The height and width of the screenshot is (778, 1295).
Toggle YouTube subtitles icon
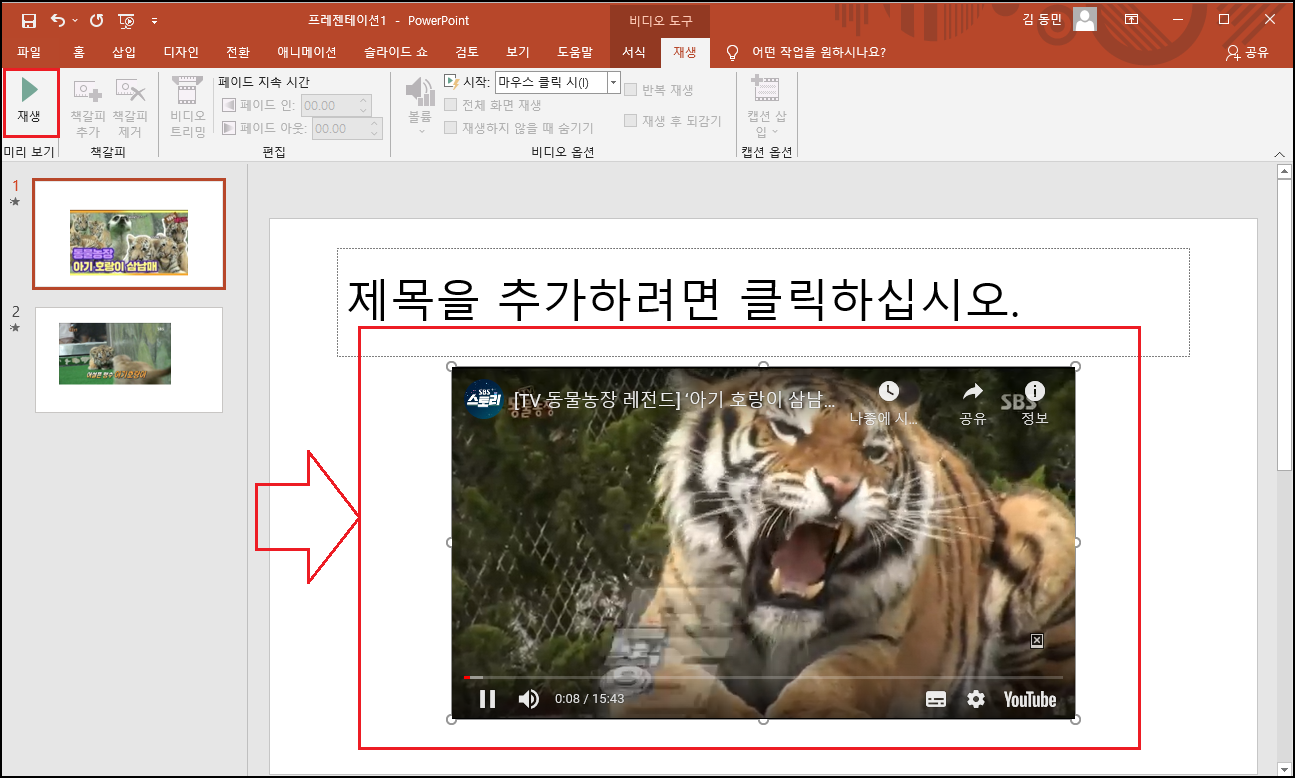click(x=936, y=699)
